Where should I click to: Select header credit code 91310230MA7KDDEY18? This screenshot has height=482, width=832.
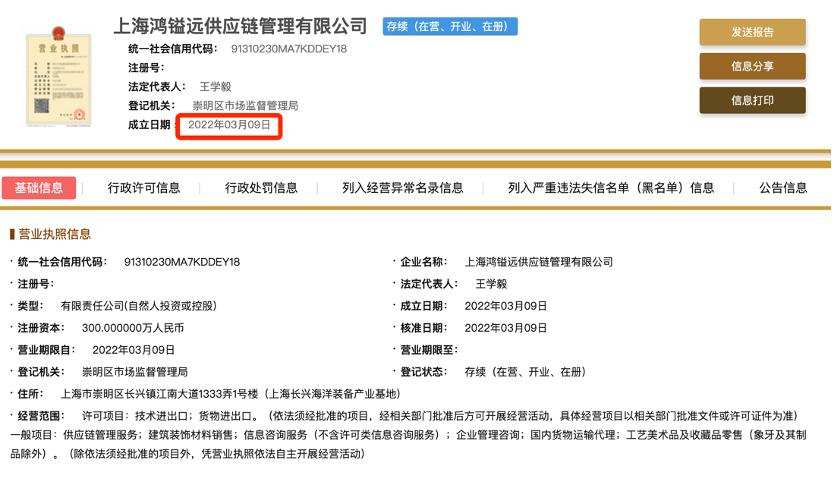tap(289, 49)
